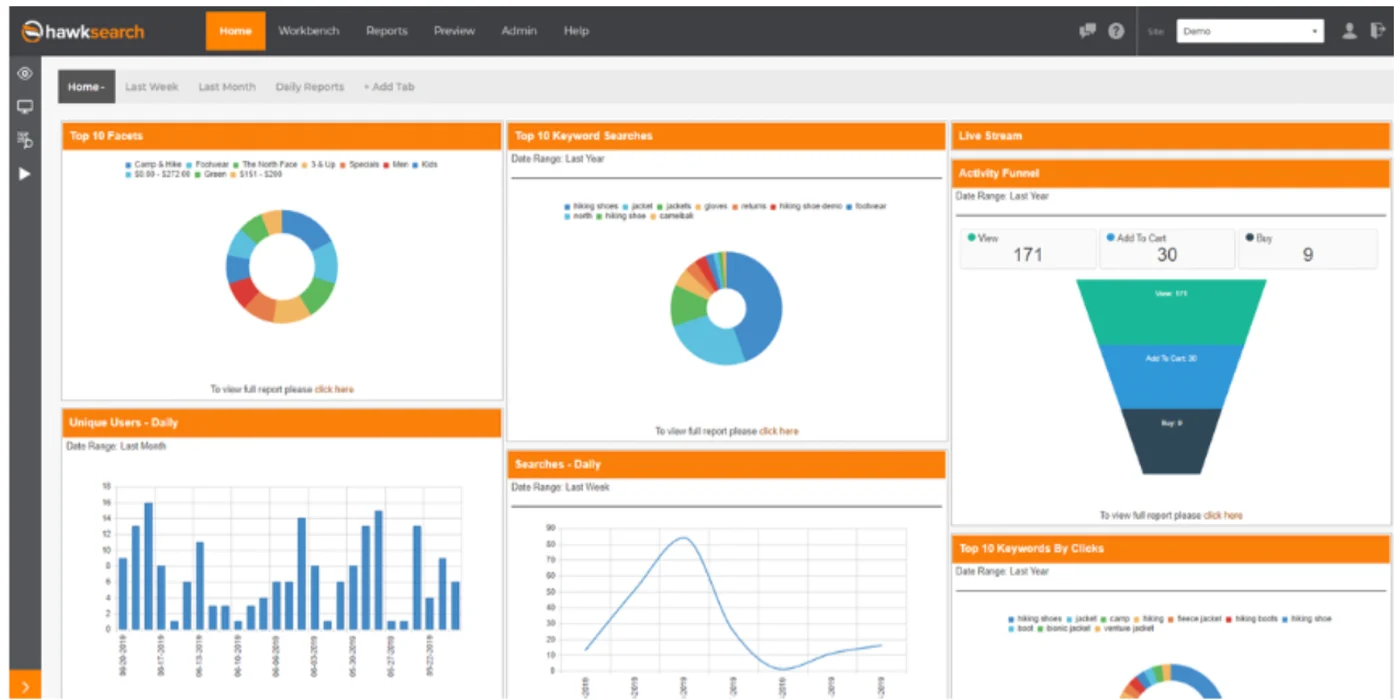Click the Top 10 Keyword Searches panel header
This screenshot has height=700, width=1400.
click(727, 136)
